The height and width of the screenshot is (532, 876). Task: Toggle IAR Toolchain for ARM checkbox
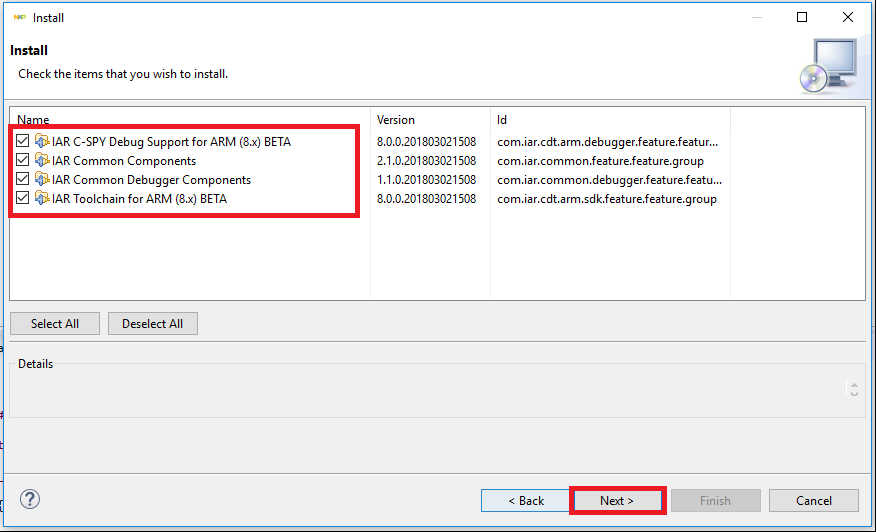pos(22,198)
